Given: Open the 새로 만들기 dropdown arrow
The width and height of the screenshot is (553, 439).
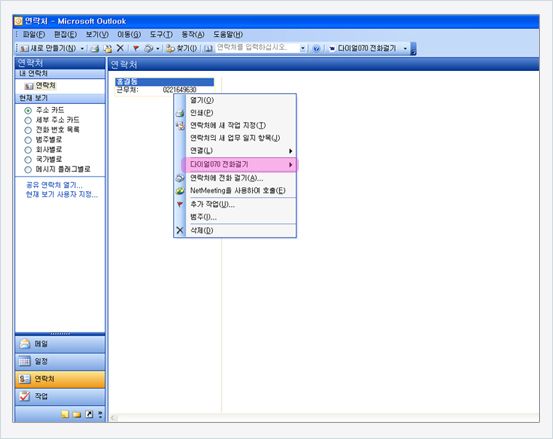Looking at the screenshot, I should 82,49.
